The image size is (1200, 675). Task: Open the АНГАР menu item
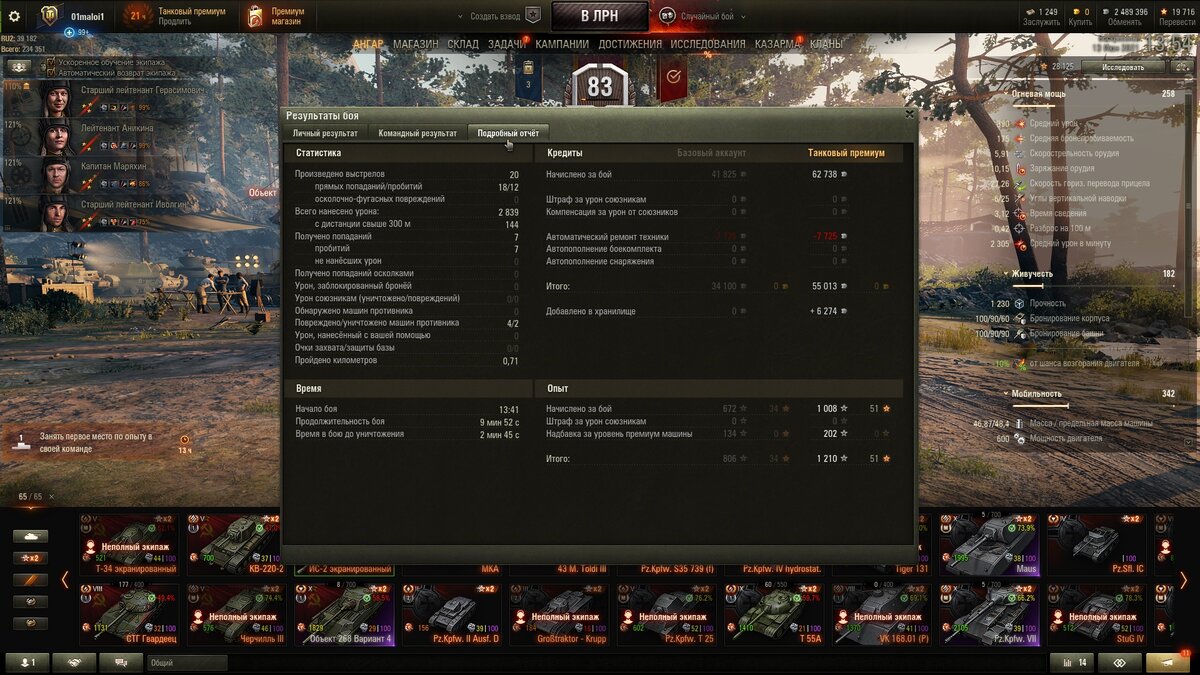pyautogui.click(x=368, y=44)
